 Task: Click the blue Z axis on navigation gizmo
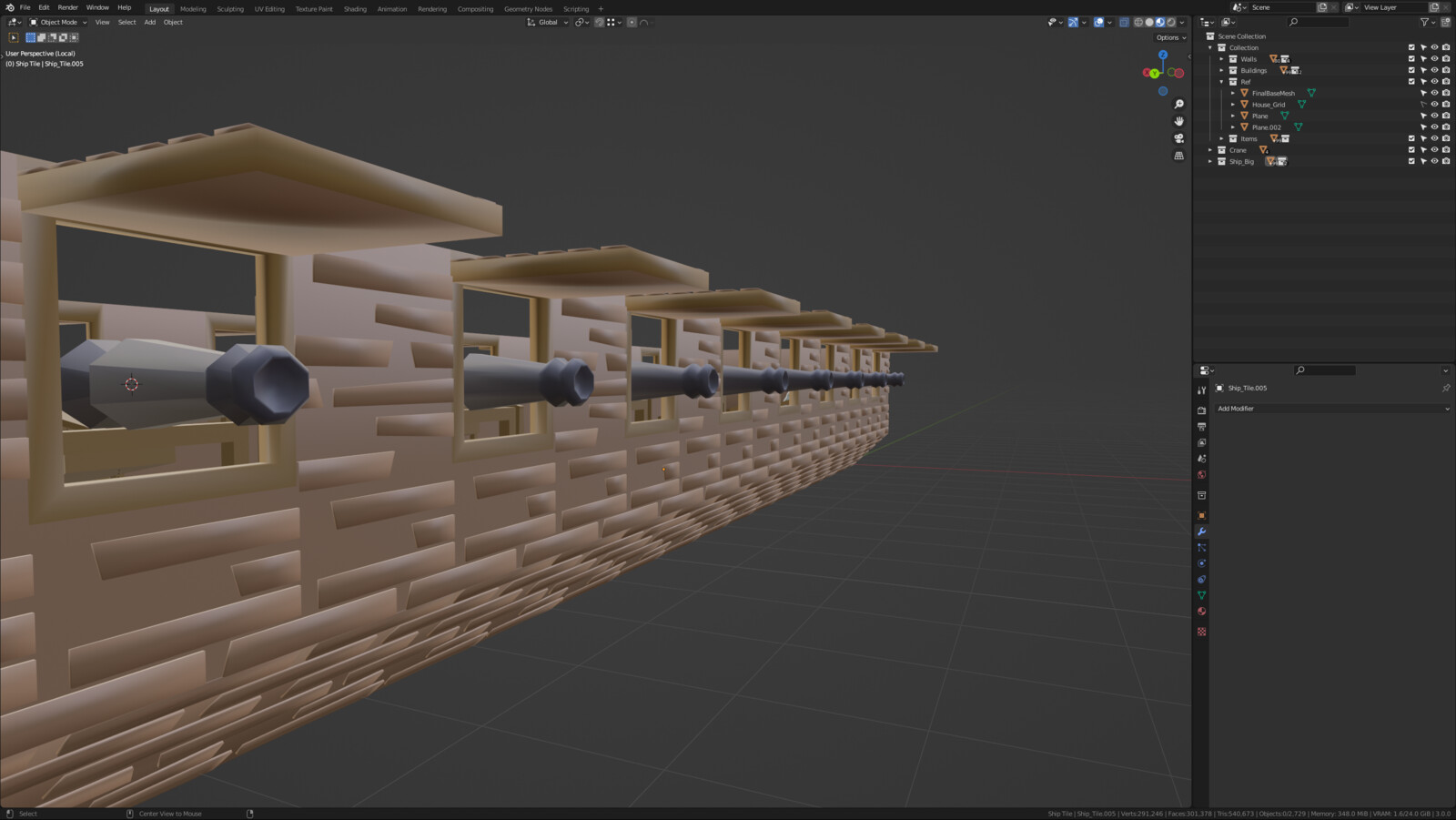pos(1162,56)
